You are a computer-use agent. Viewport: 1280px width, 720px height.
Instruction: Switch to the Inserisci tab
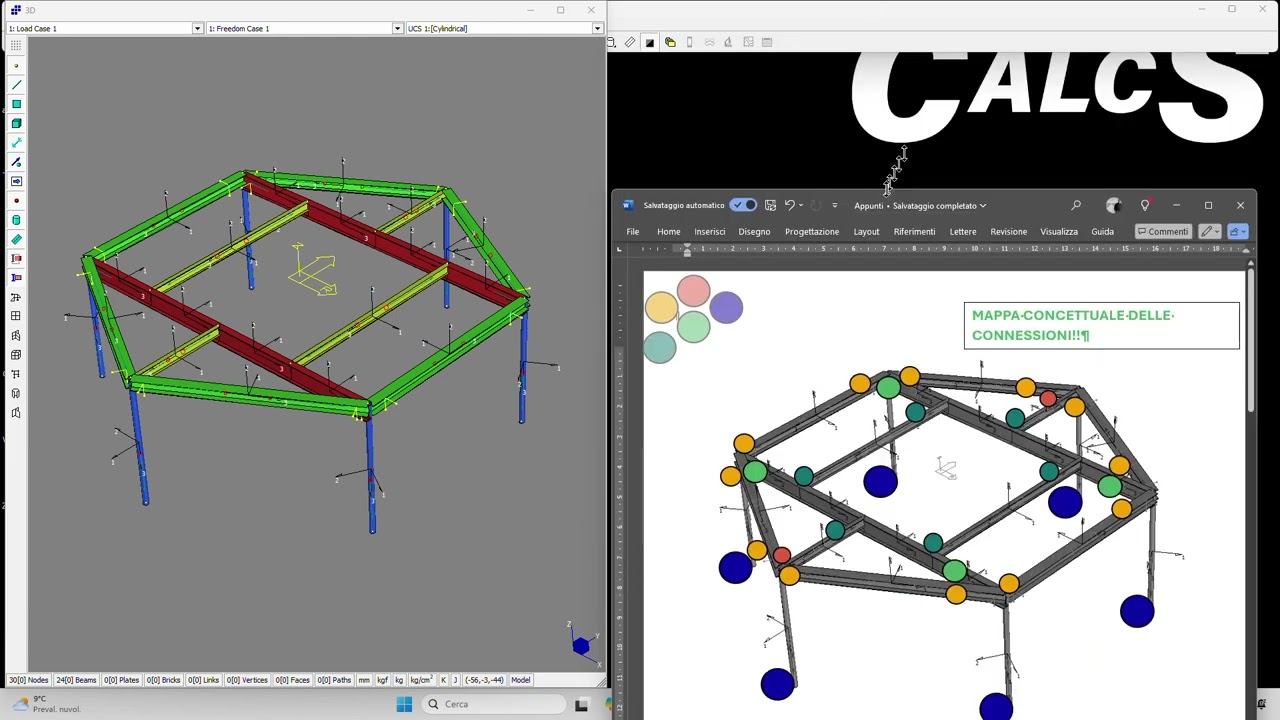710,231
